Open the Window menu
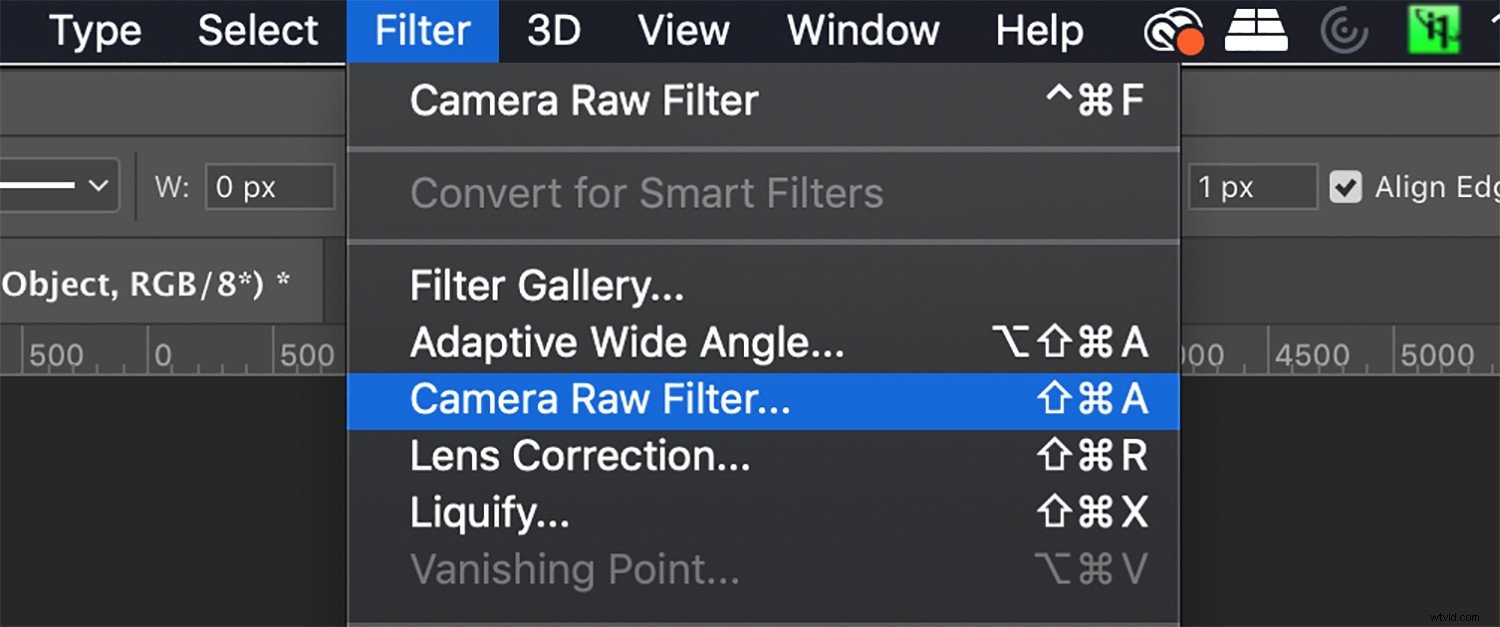Screen dimensions: 1500x627 862,30
